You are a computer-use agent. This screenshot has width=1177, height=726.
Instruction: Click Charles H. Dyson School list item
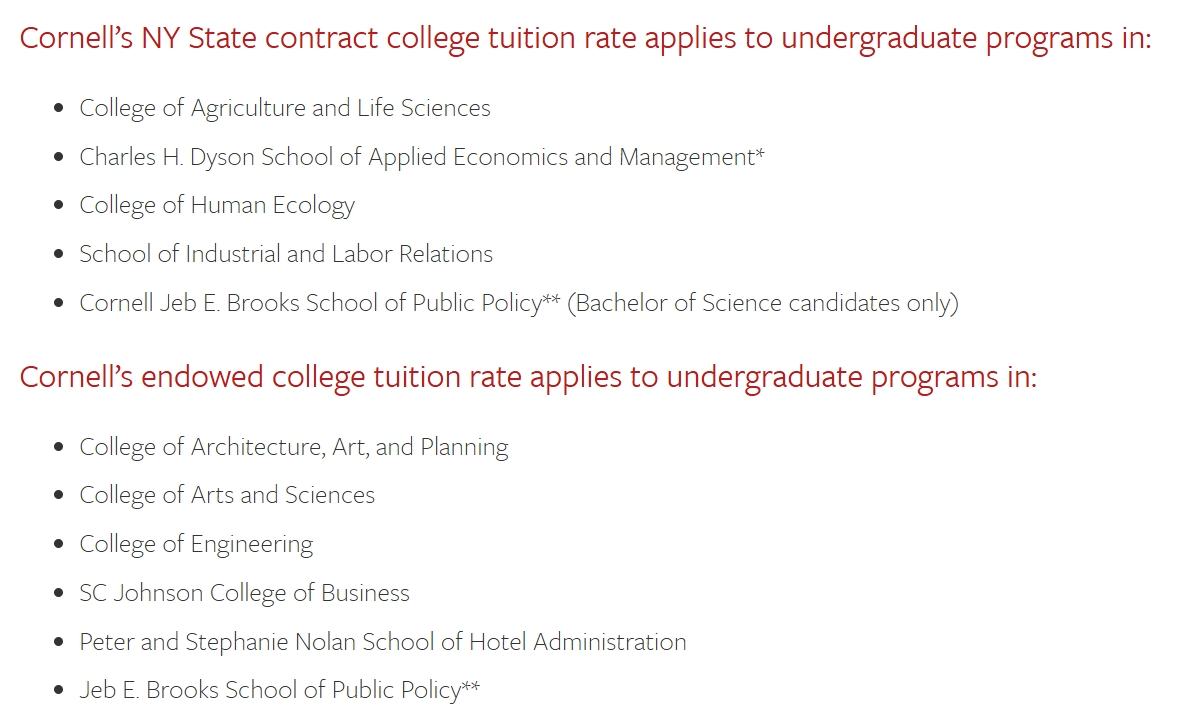[422, 157]
